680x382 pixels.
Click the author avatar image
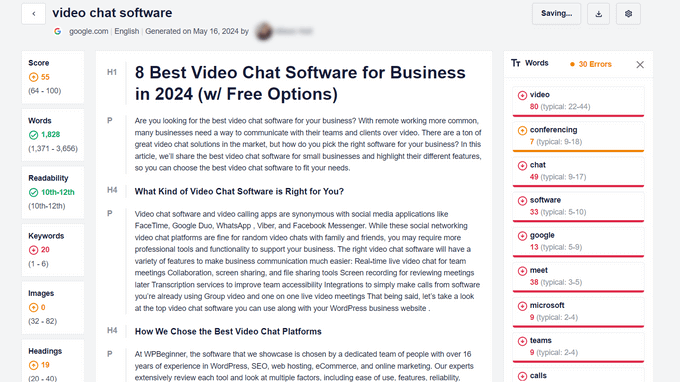click(x=264, y=31)
